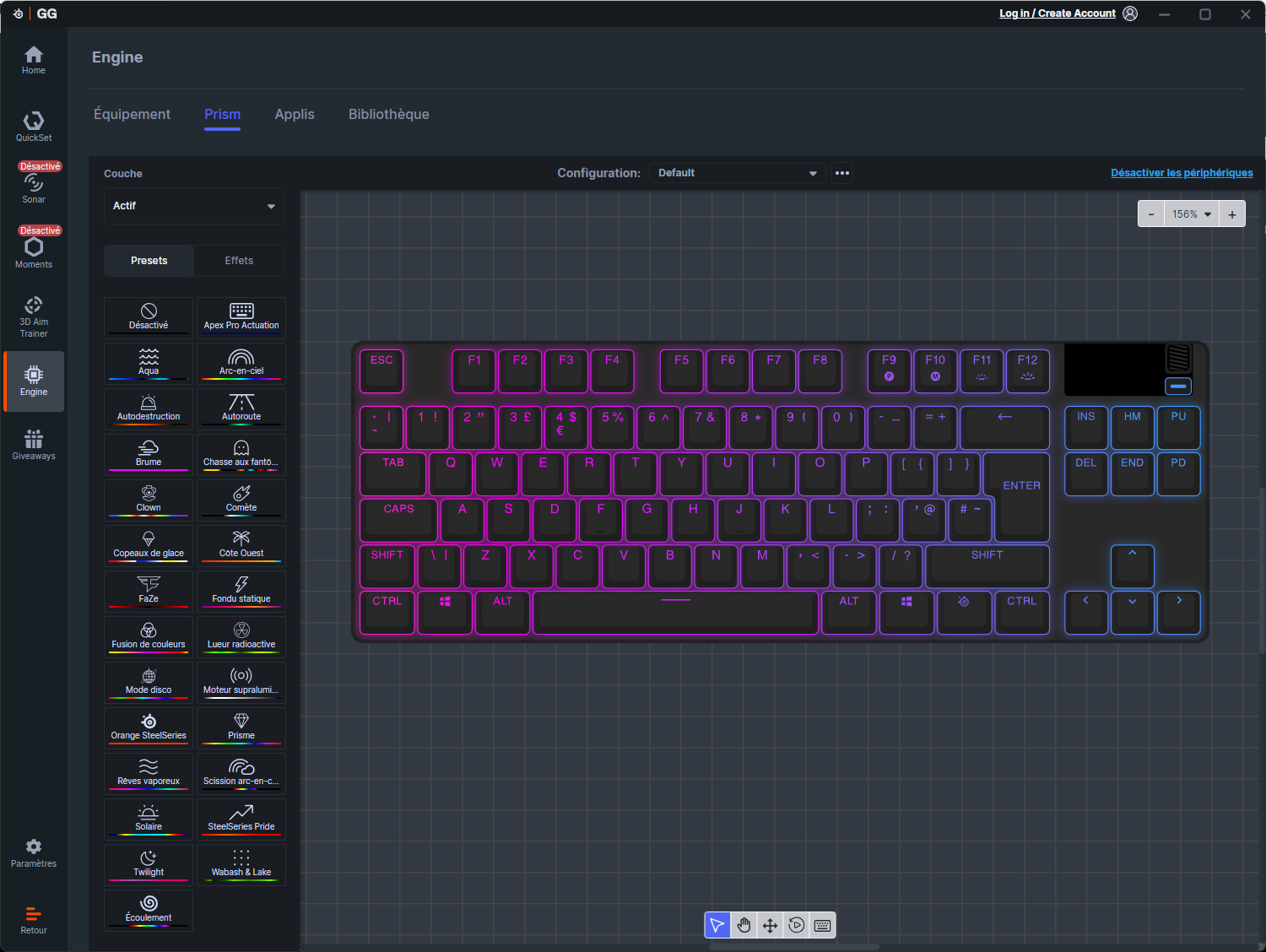This screenshot has height=952, width=1266.
Task: Switch to the Prism tab
Action: pyautogui.click(x=222, y=114)
